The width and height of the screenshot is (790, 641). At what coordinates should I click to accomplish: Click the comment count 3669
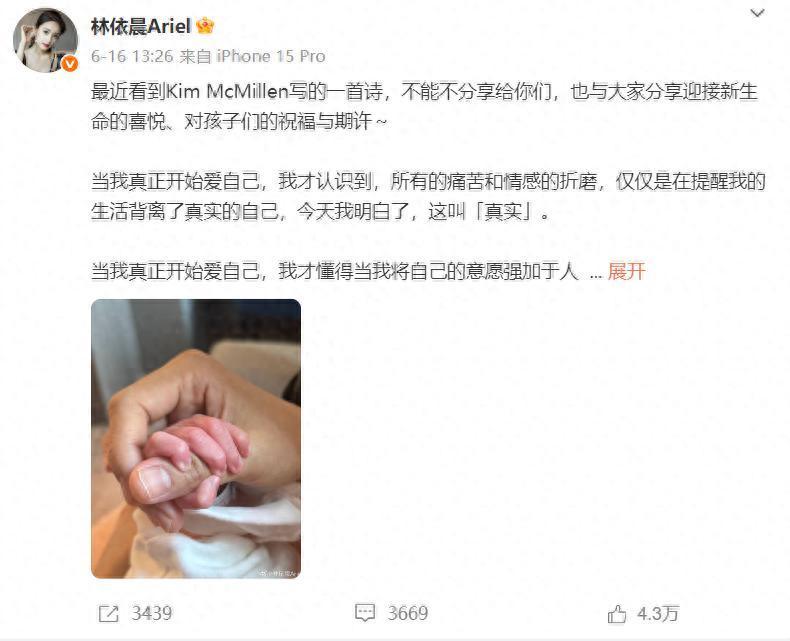pyautogui.click(x=408, y=613)
